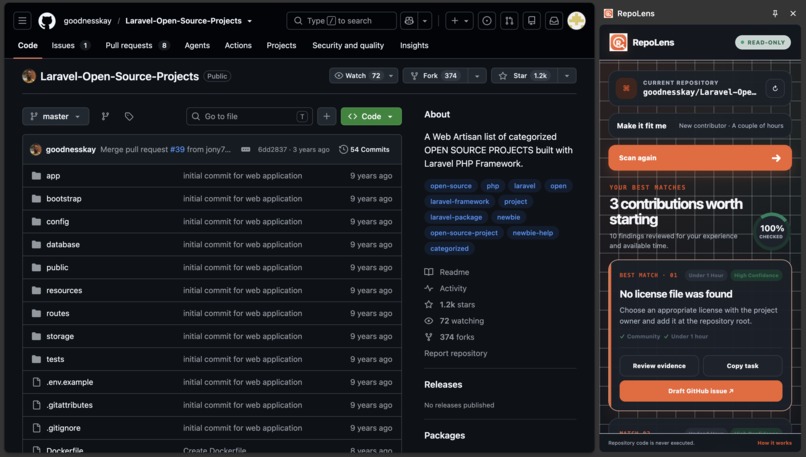Image resolution: width=806 pixels, height=457 pixels.
Task: Open the Agents tab
Action: (197, 45)
